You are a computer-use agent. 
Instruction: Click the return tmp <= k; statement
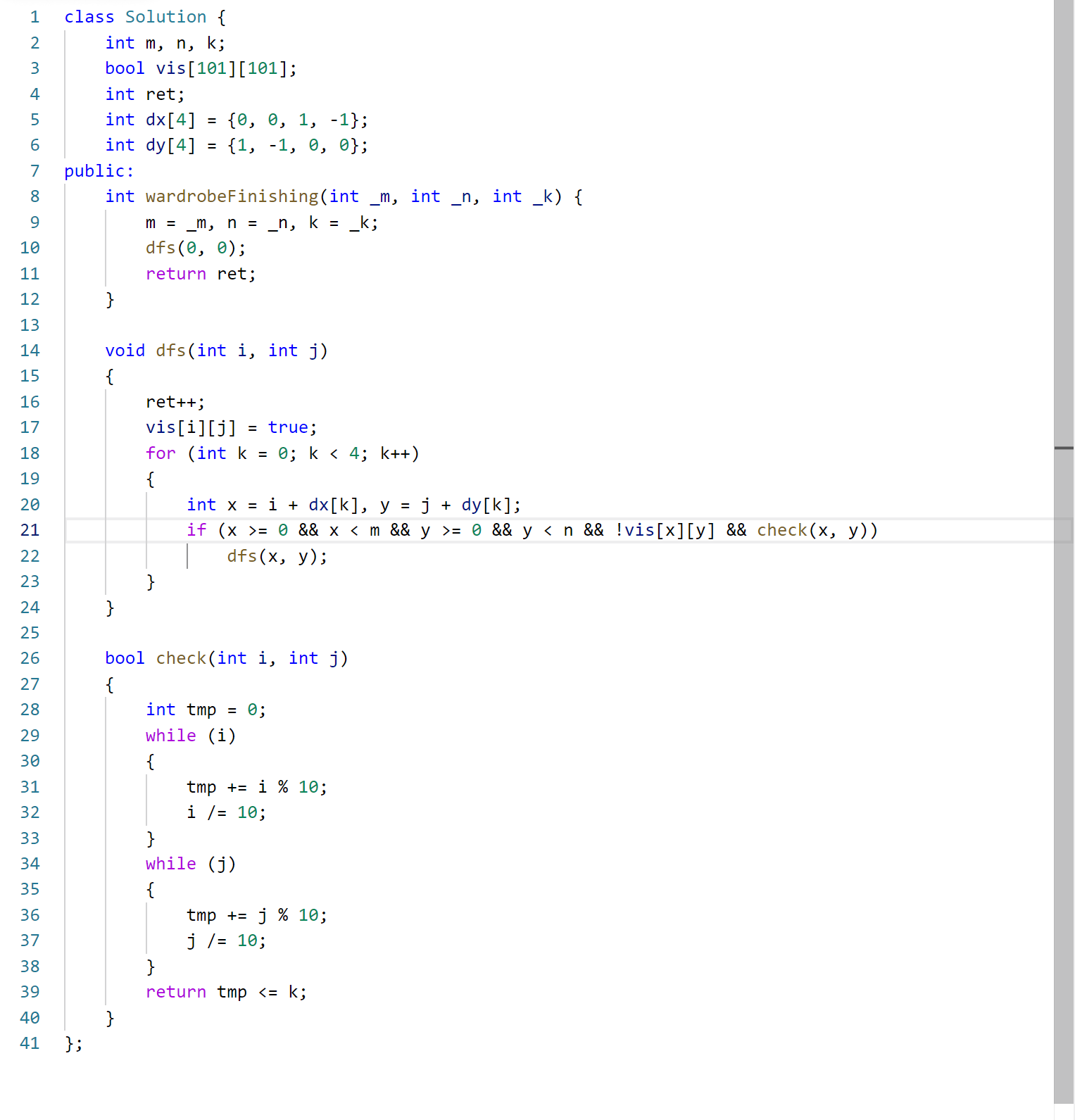click(227, 992)
